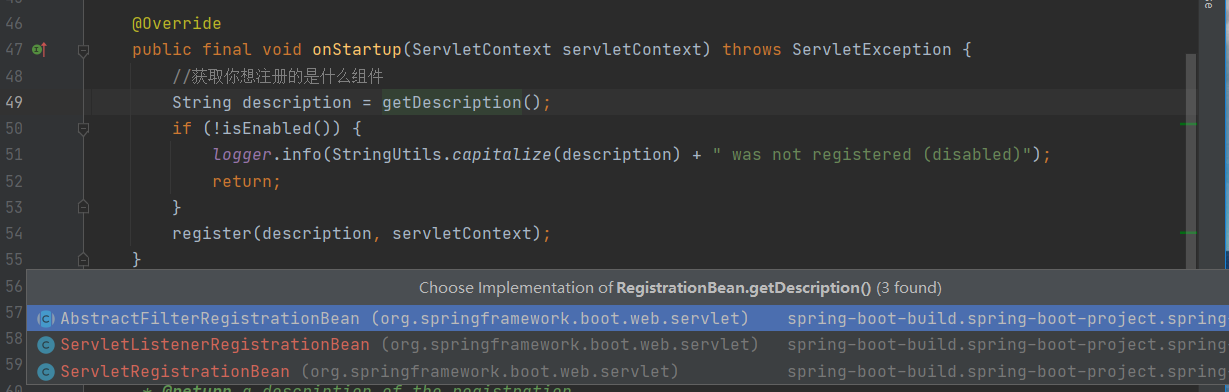Click line number 50 in the gutter

point(14,128)
